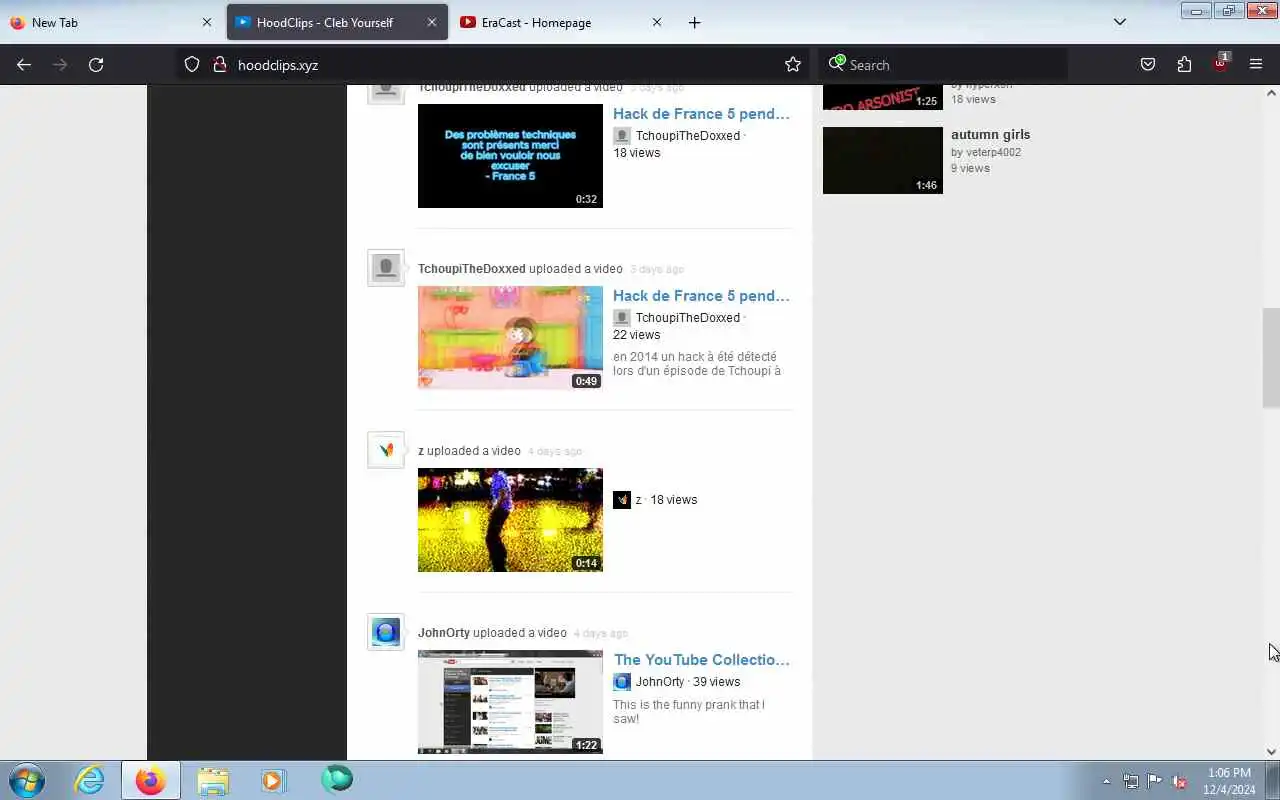Click JohnOrty channel name beside 39 views
This screenshot has width=1280, height=800.
[660, 682]
